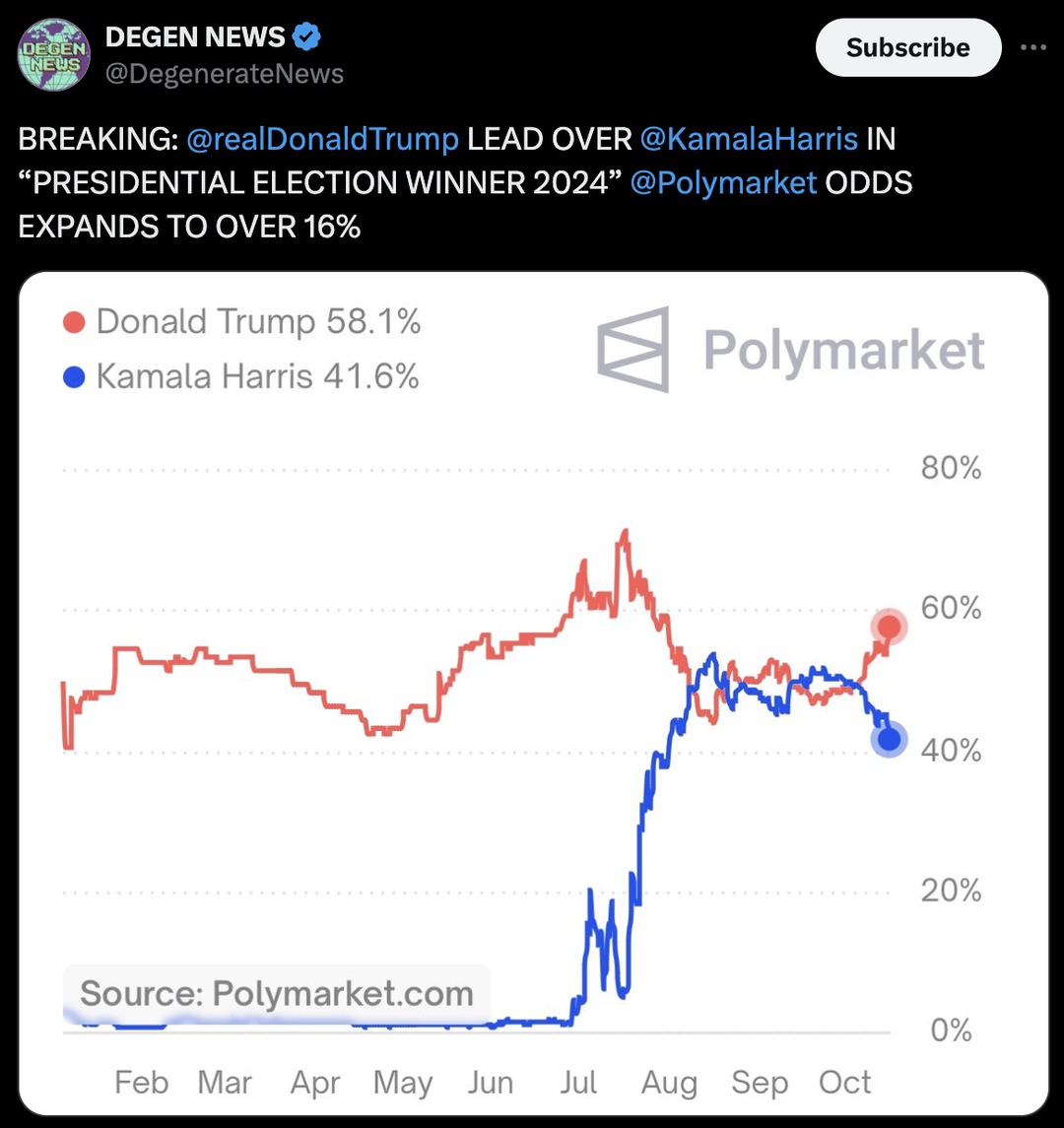Click the red Trump endpoint marker
The width and height of the screenshot is (1064, 1128).
coord(890,627)
